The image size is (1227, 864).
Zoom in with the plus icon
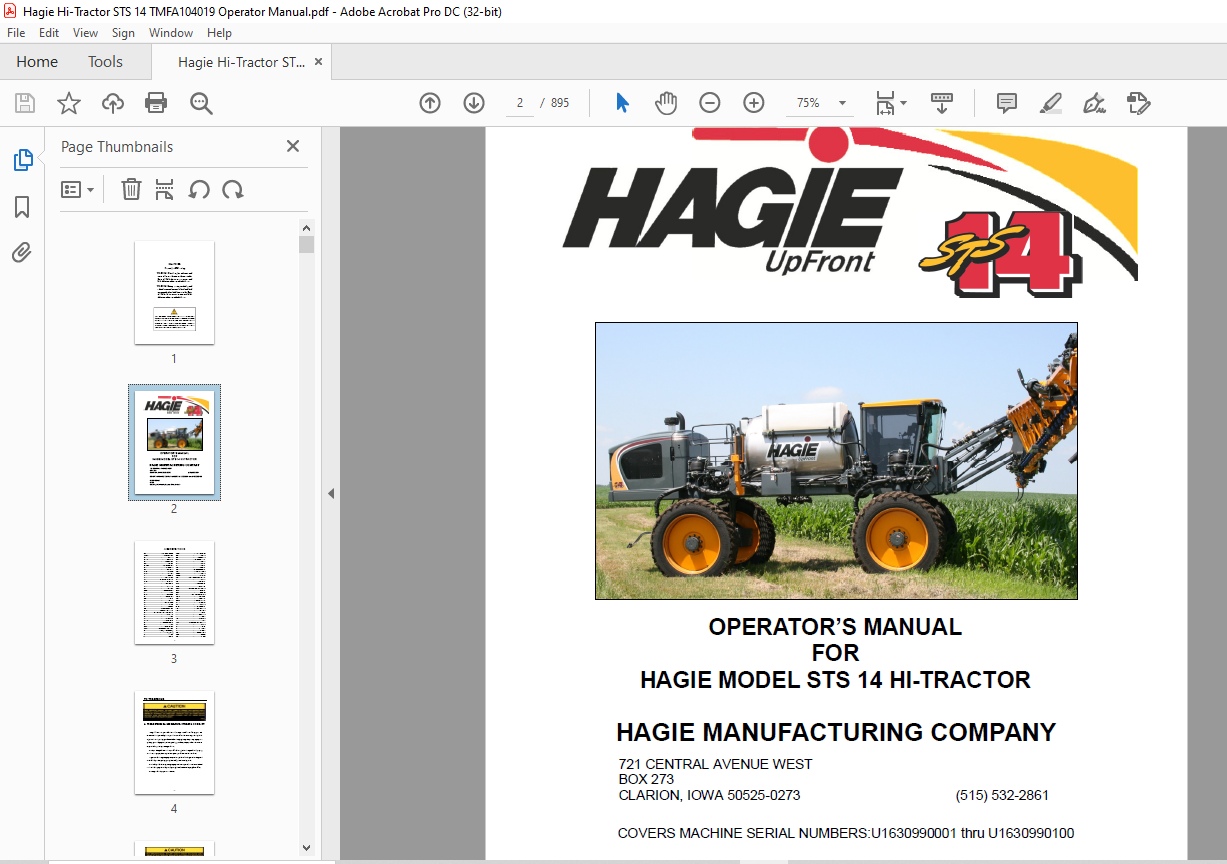pos(754,103)
